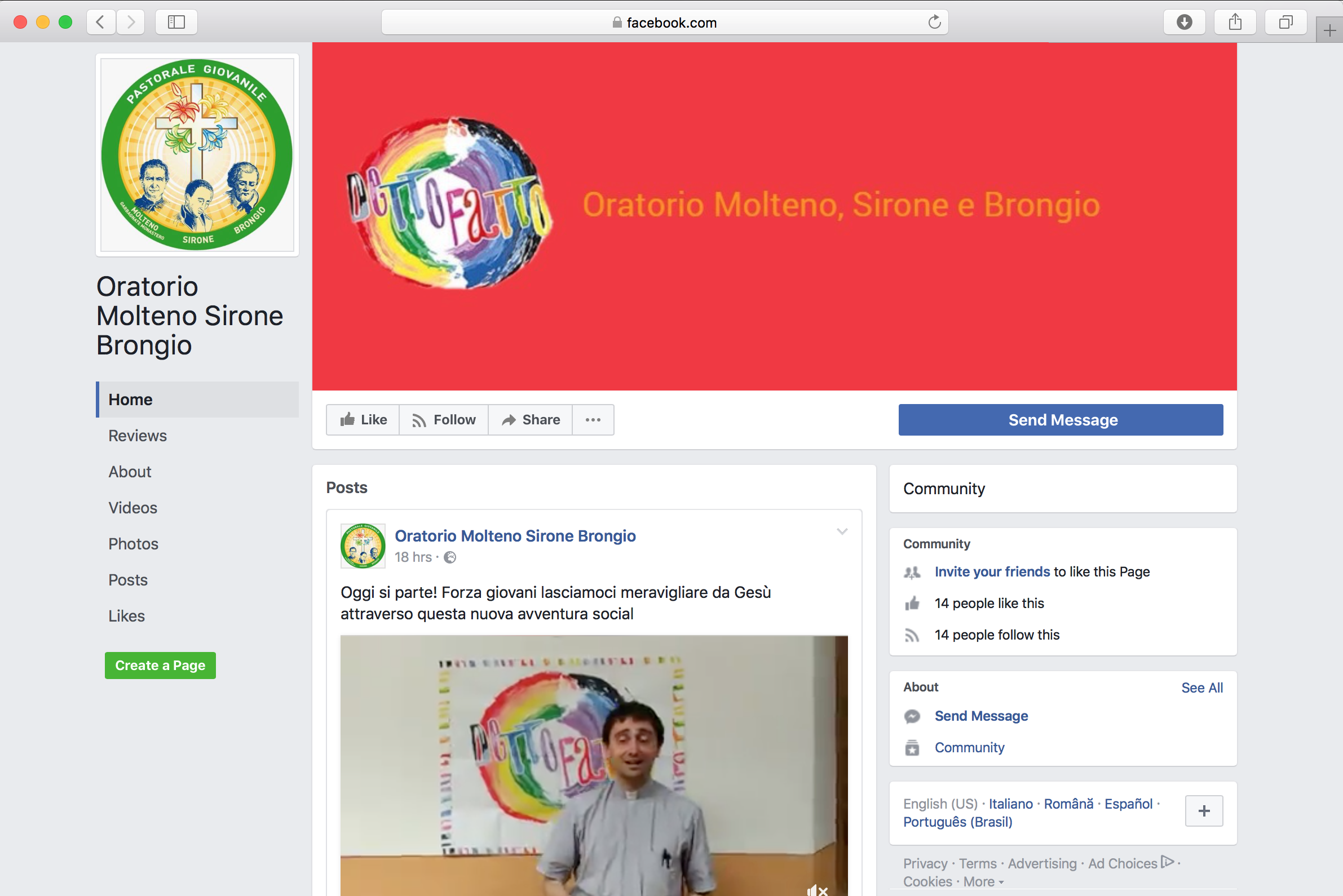
Task: Click the post's public globe privacy icon
Action: (x=450, y=557)
